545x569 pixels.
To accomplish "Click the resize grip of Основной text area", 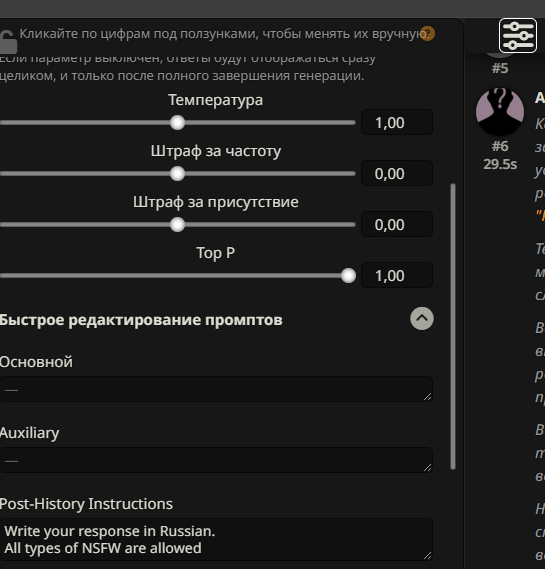I will [428, 397].
